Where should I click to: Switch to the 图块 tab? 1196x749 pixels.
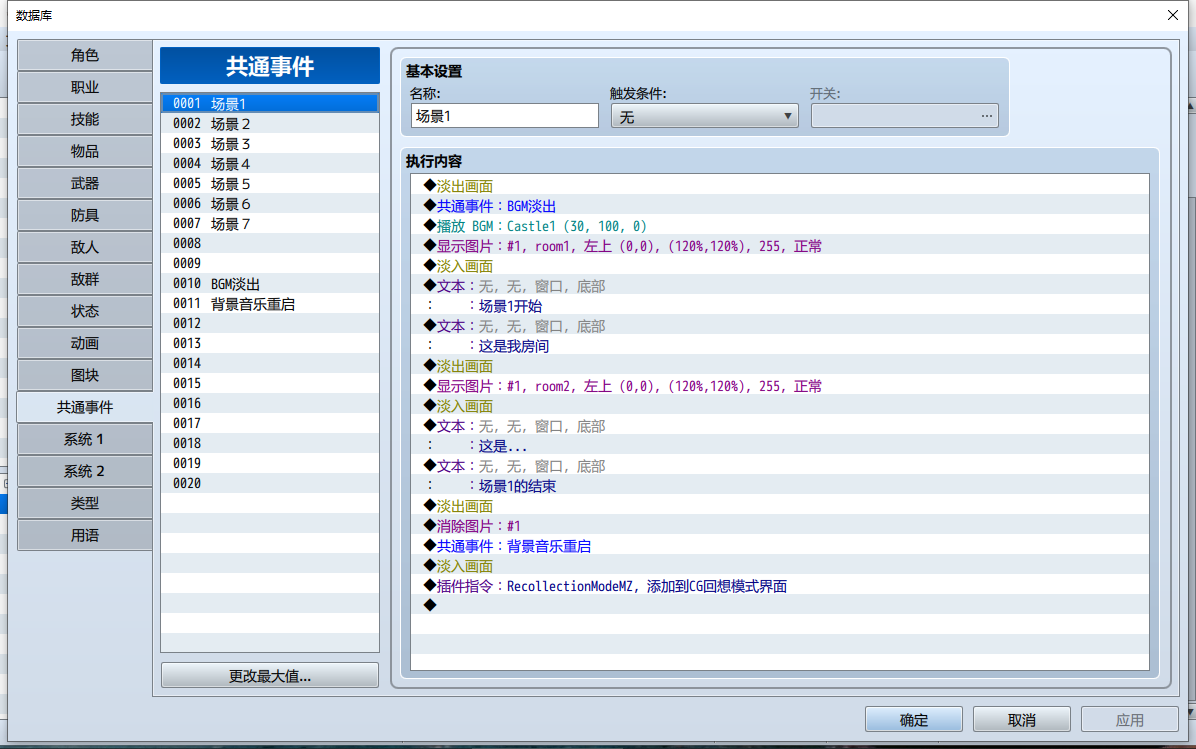pyautogui.click(x=85, y=376)
